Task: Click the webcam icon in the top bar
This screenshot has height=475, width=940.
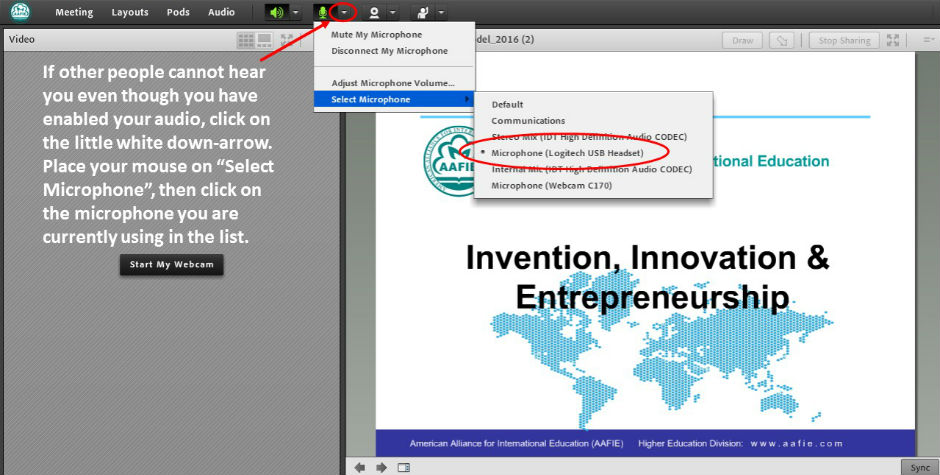Action: pos(374,12)
